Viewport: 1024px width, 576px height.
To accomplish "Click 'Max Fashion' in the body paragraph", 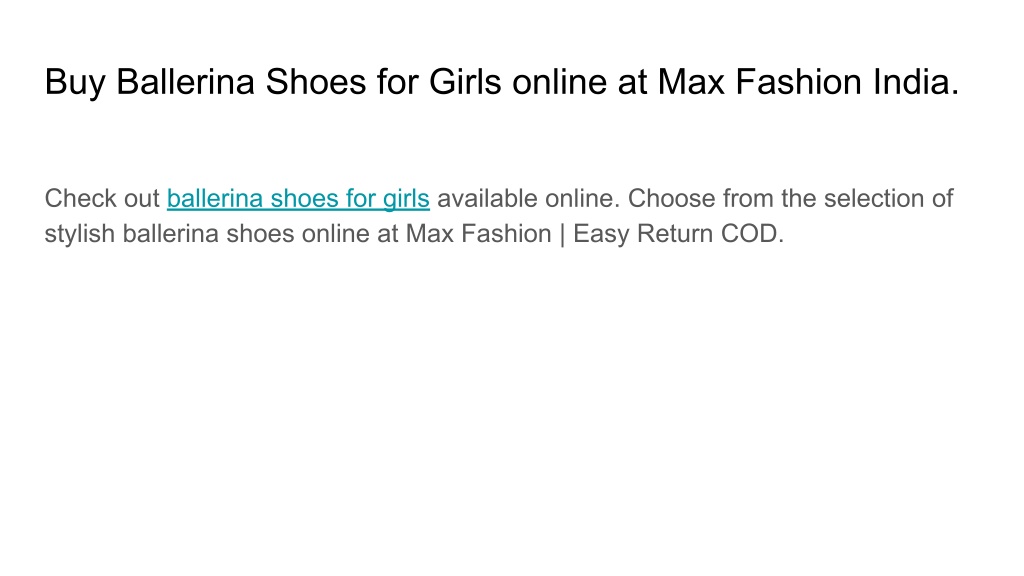I will click(x=479, y=234).
